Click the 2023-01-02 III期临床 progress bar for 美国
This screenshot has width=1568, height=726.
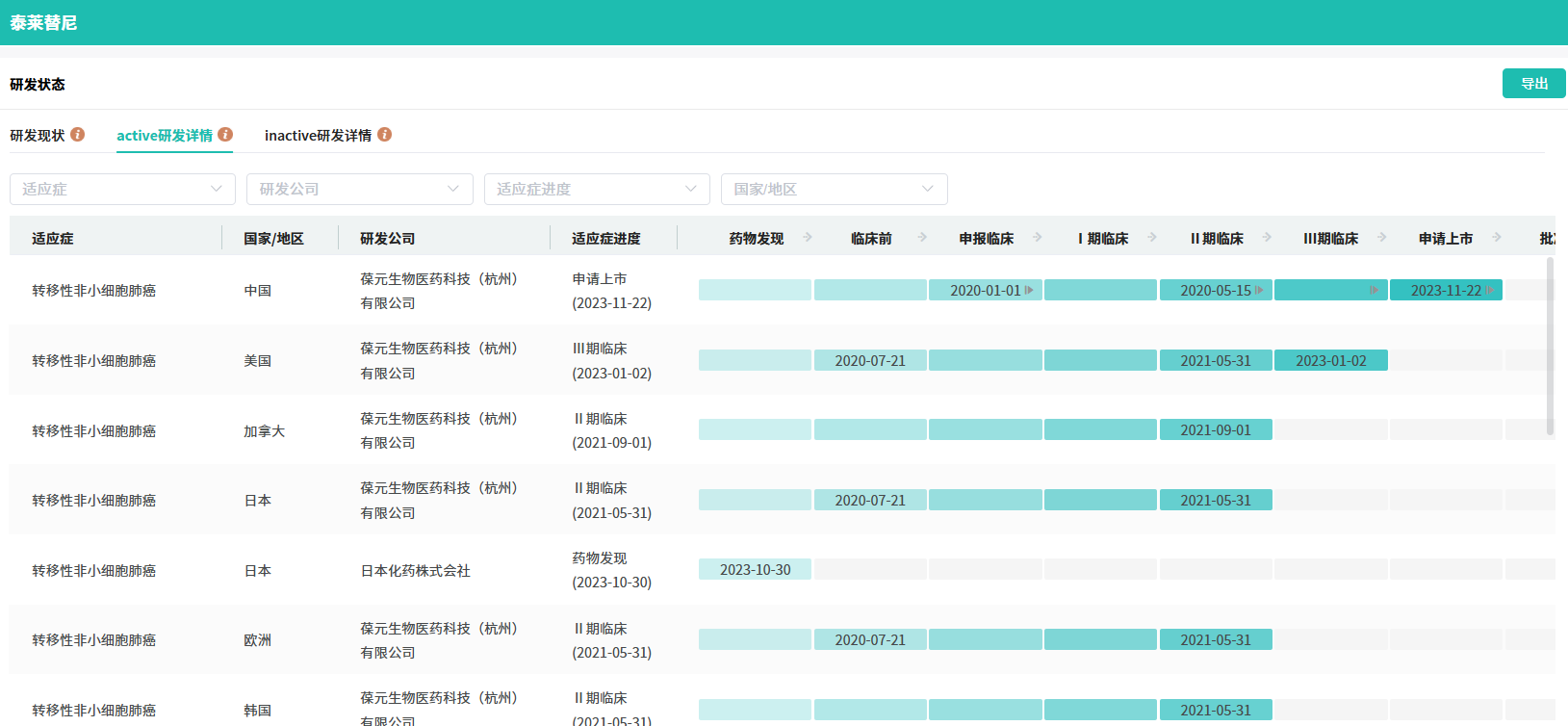tap(1330, 360)
